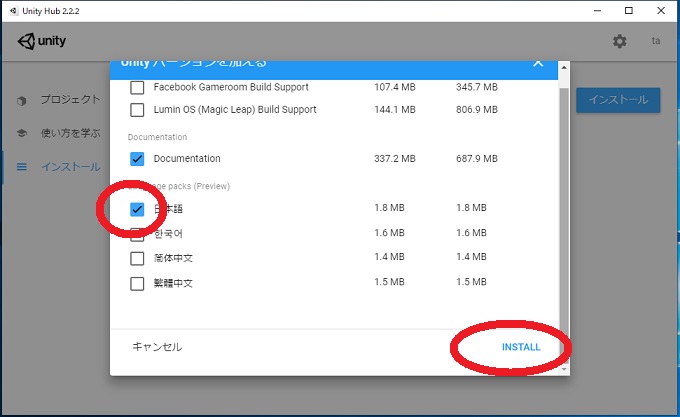Viewport: 680px width, 417px height.
Task: Click the キャンセル button
Action: pyautogui.click(x=157, y=347)
